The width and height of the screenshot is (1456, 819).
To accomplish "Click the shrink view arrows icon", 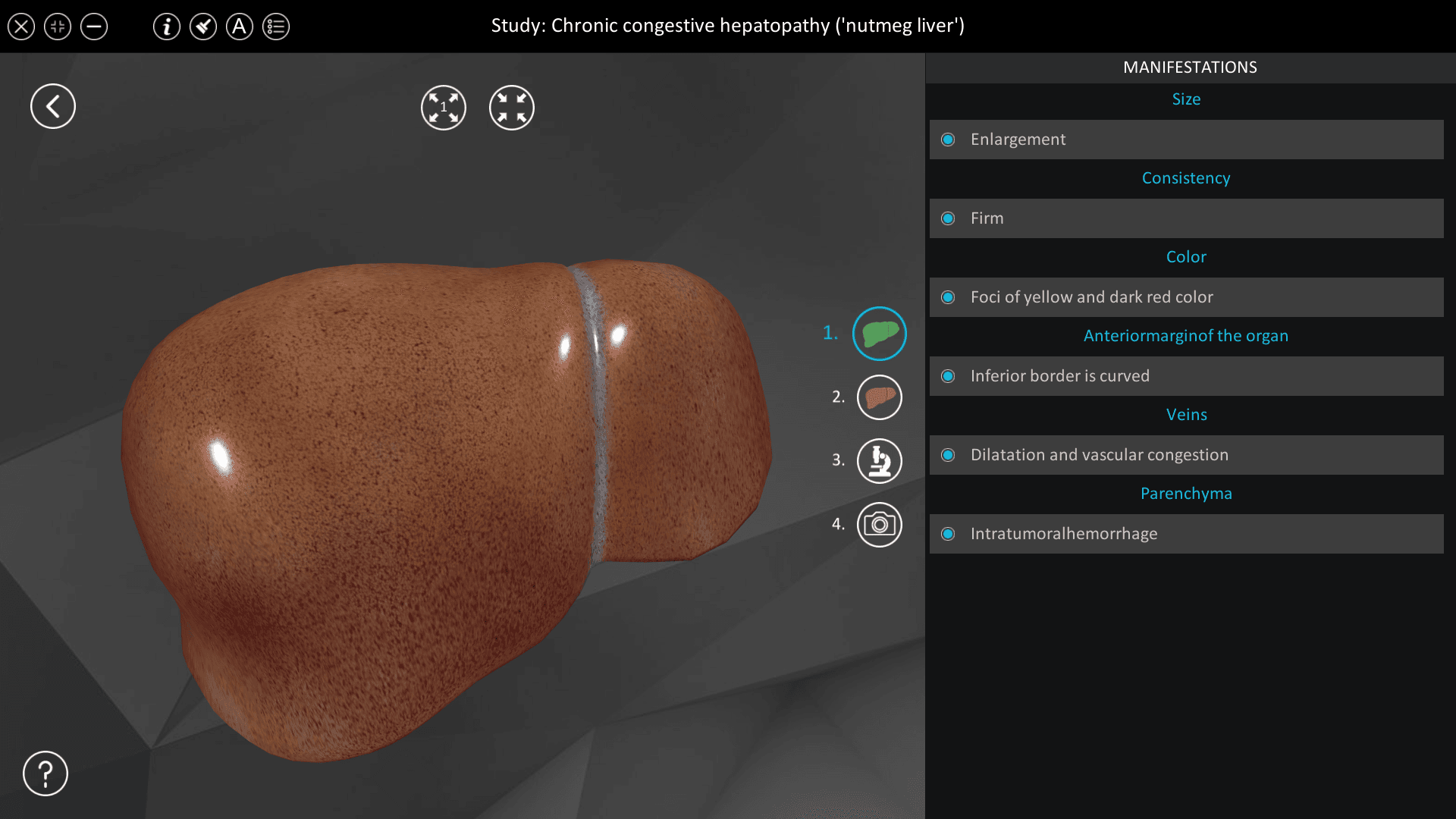I will (512, 108).
